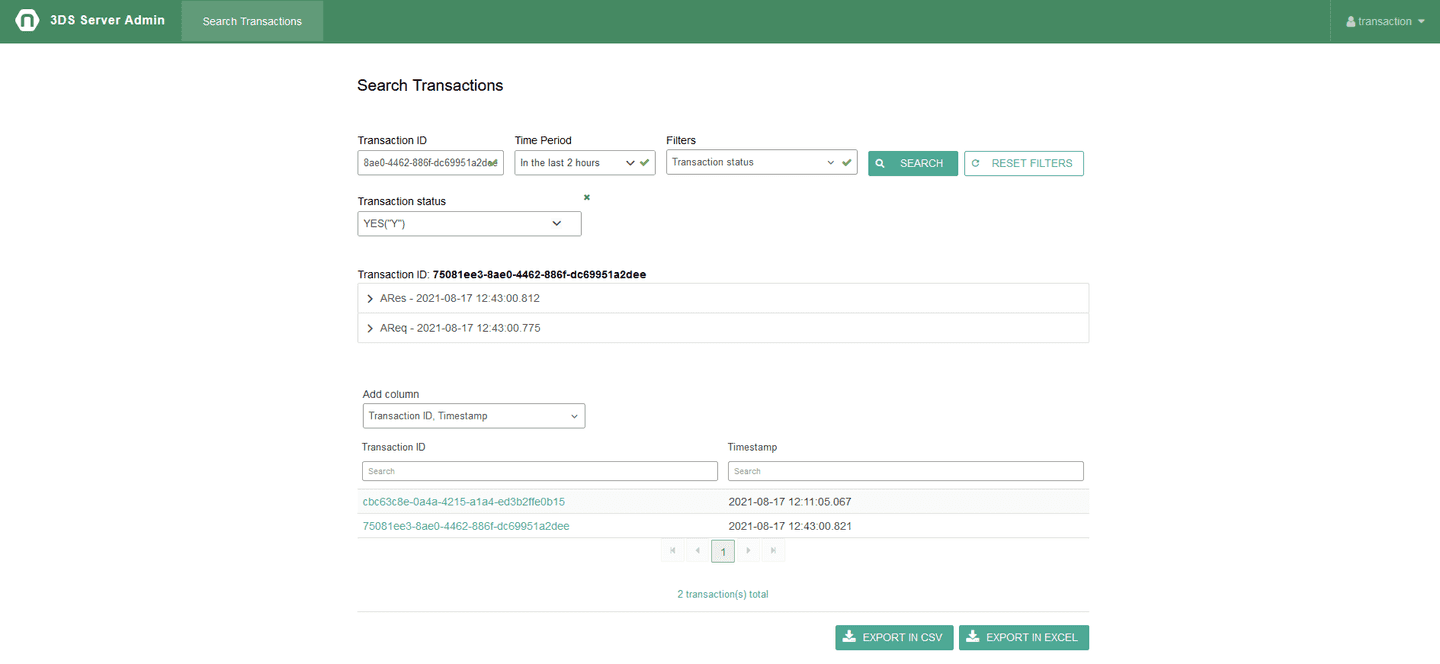Jump to the first page with the pagination icon
Image resolution: width=1440 pixels, height=664 pixels.
(672, 550)
